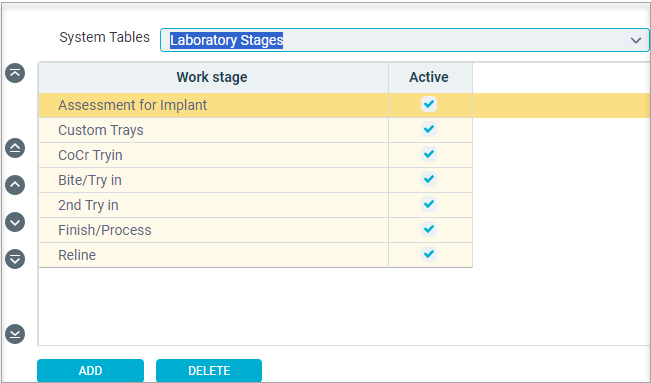The image size is (651, 383).
Task: Toggle Active checkbox for Bite/Try in
Action: [x=429, y=179]
